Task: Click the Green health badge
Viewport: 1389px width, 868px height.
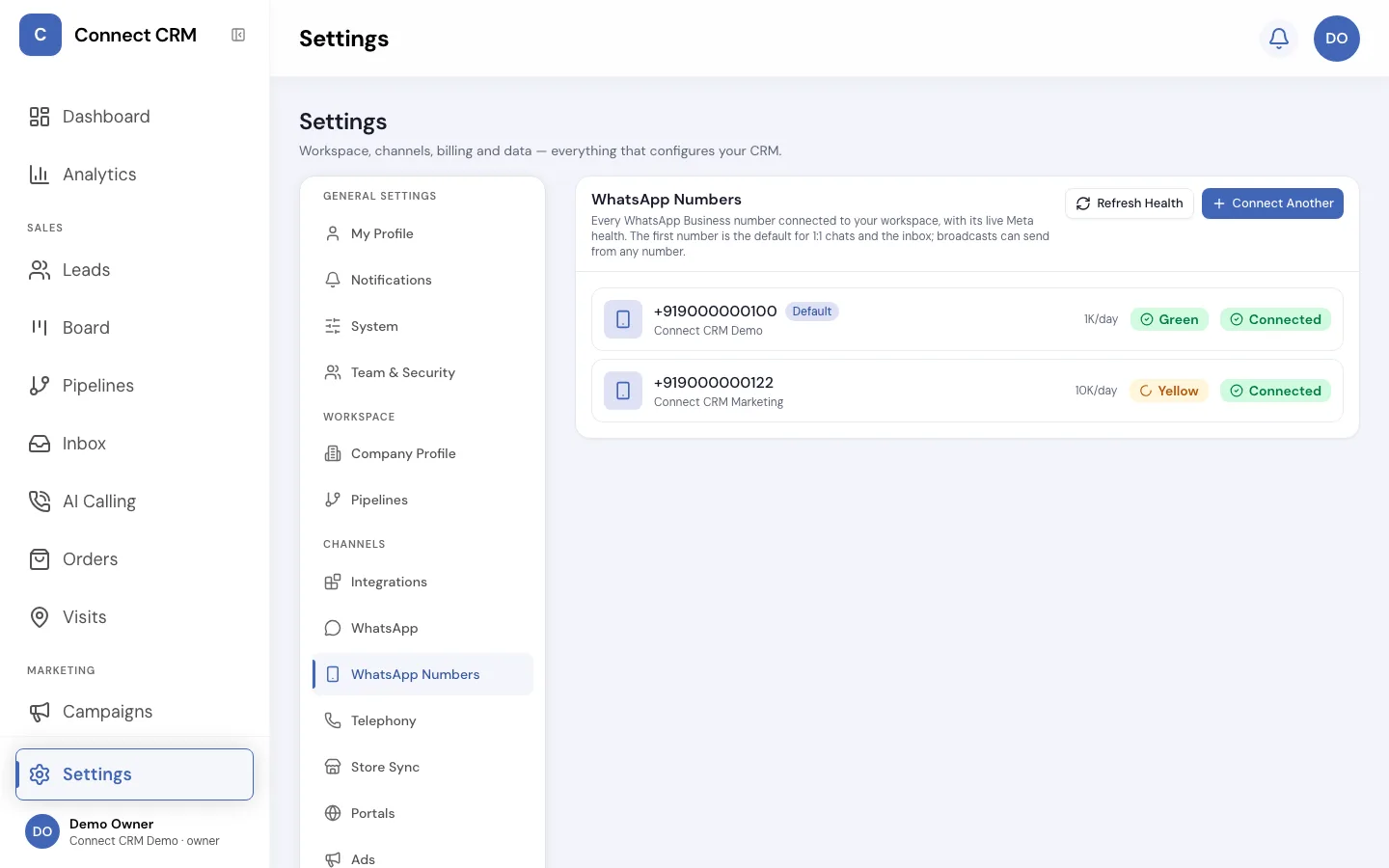Action: tap(1169, 319)
